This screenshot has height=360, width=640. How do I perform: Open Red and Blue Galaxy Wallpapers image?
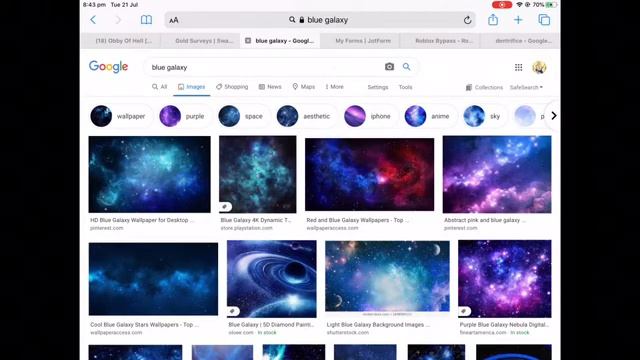coord(370,174)
